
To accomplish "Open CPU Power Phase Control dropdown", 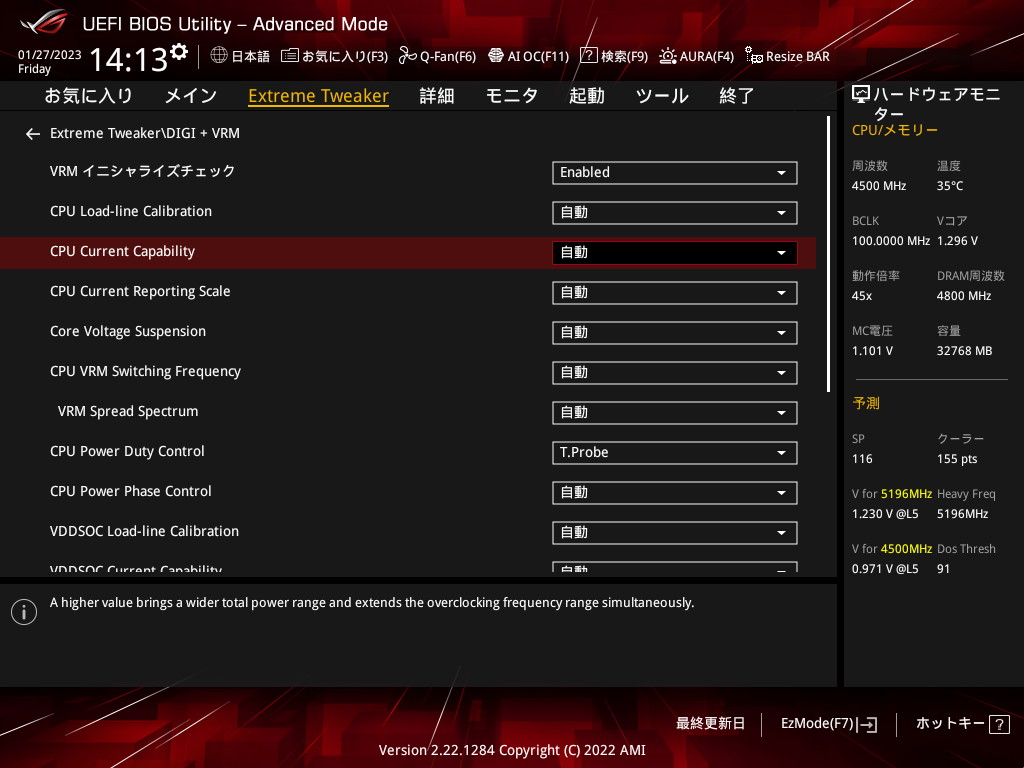I will click(675, 492).
